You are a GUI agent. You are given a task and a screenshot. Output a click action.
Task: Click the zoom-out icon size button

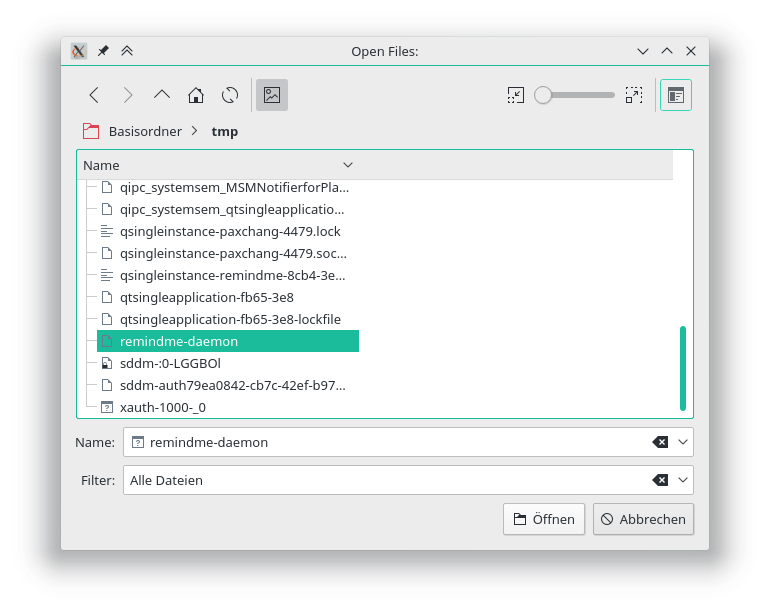(x=516, y=95)
